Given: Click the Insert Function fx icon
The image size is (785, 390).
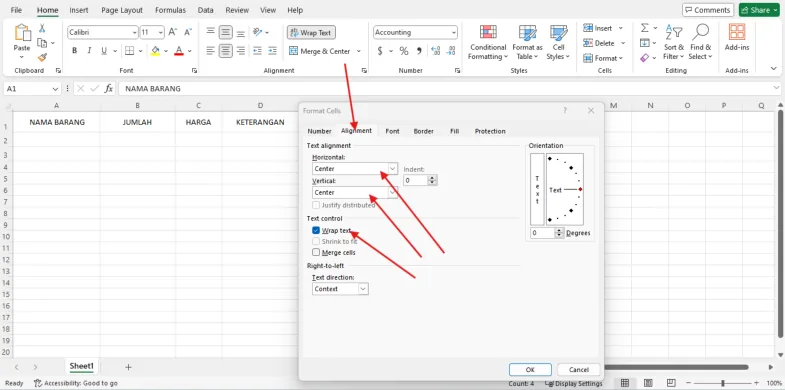Looking at the screenshot, I should 109,89.
